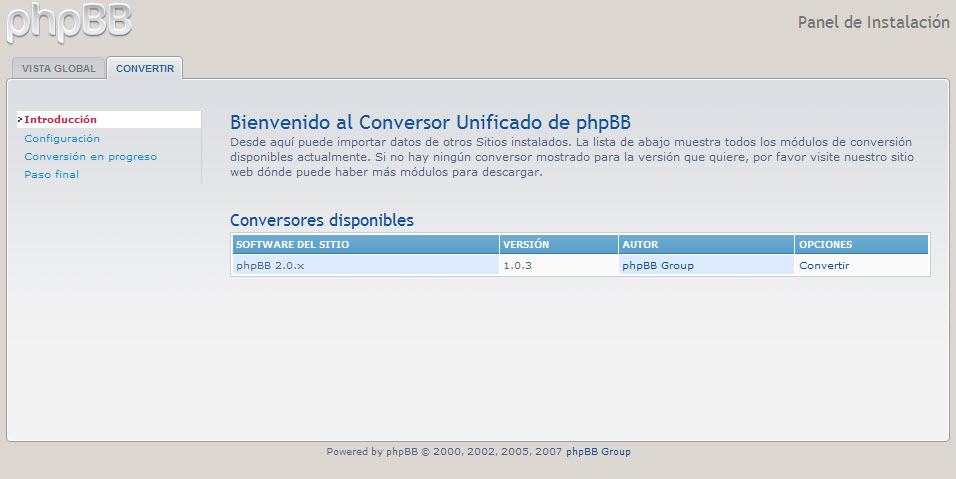Screen dimensions: 956x479
Task: Click the arrow marker beside Introducción
Action: 20,120
